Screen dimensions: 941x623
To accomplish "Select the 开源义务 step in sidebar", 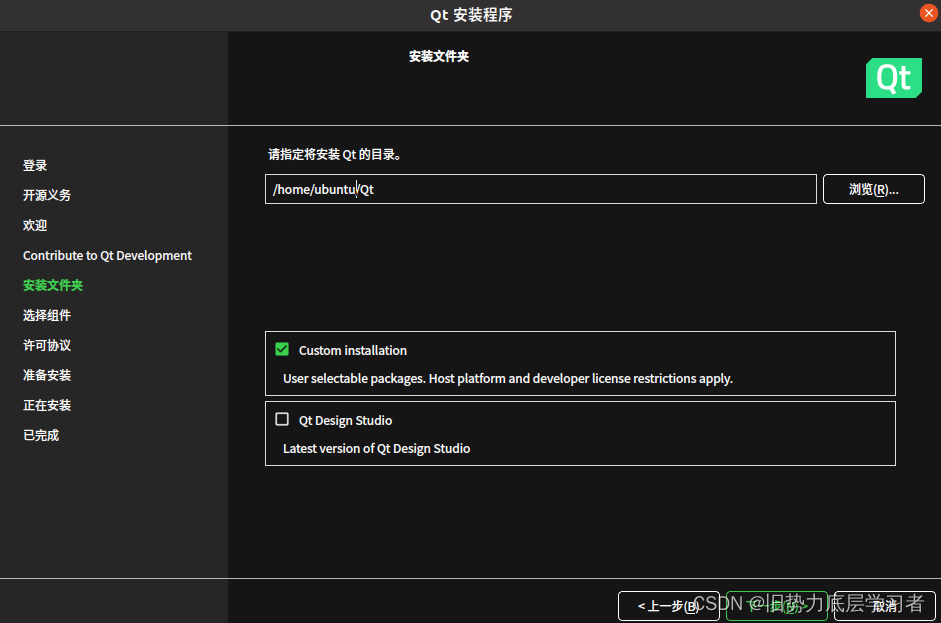I will [x=47, y=196].
